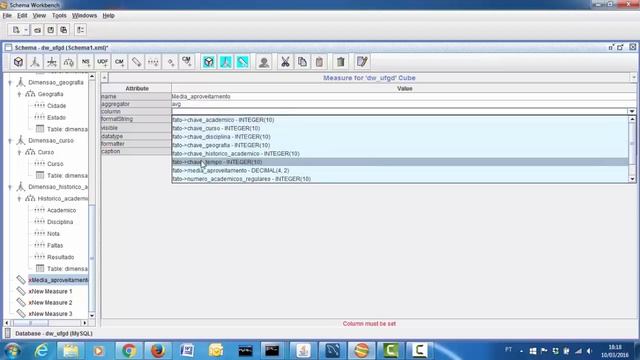
Task: Select the Estado level in tree
Action: point(56,118)
